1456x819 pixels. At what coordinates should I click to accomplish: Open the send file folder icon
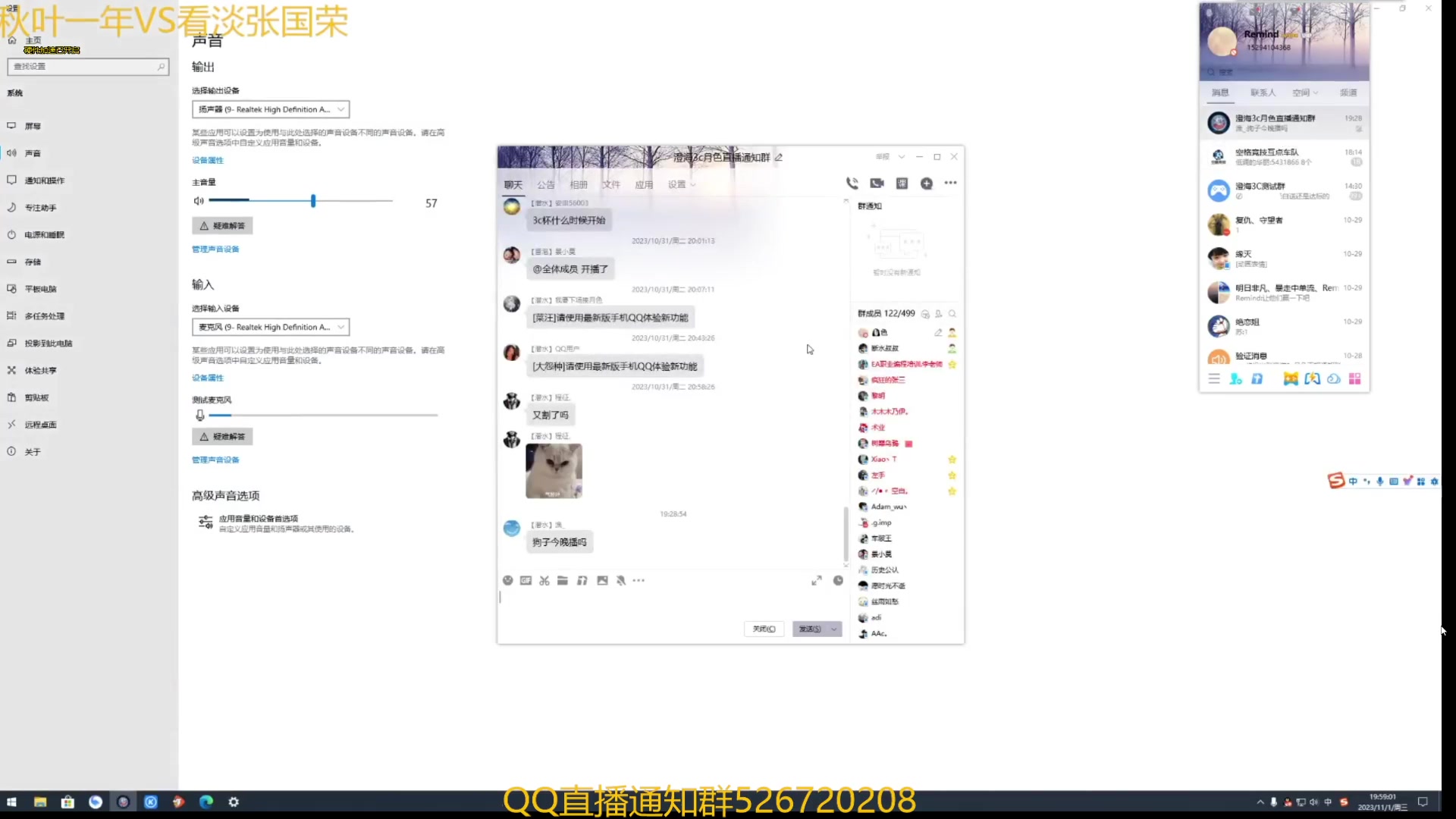click(563, 580)
